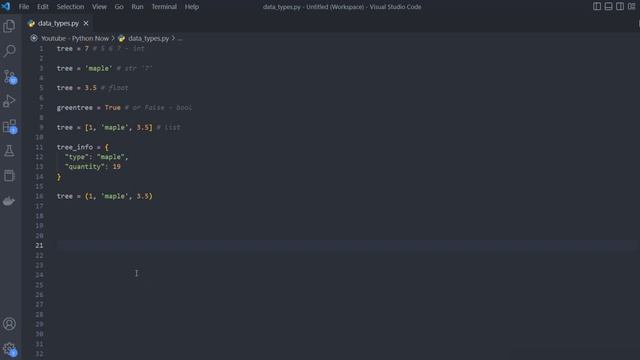640x360 pixels.
Task: Open the Selection menu
Action: point(70,7)
